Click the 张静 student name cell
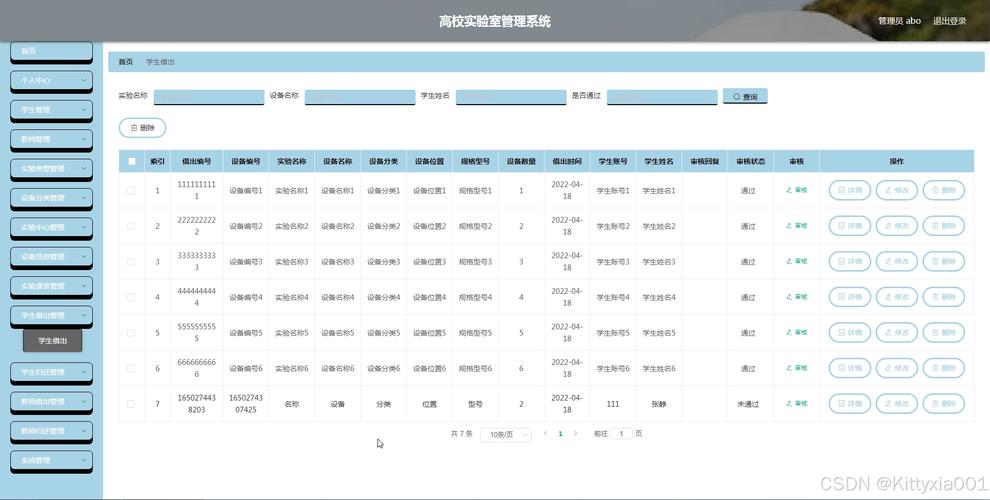 click(x=659, y=404)
